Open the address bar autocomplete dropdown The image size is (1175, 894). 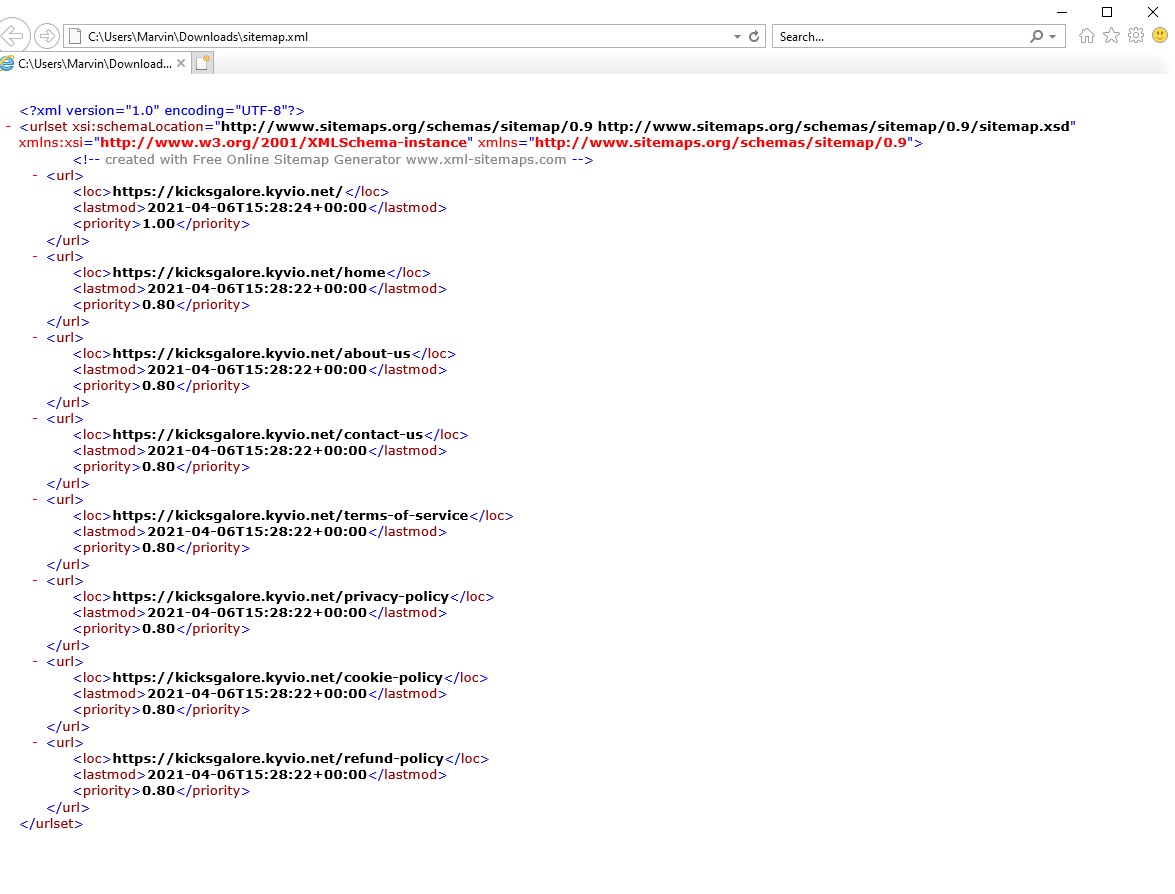tap(737, 36)
